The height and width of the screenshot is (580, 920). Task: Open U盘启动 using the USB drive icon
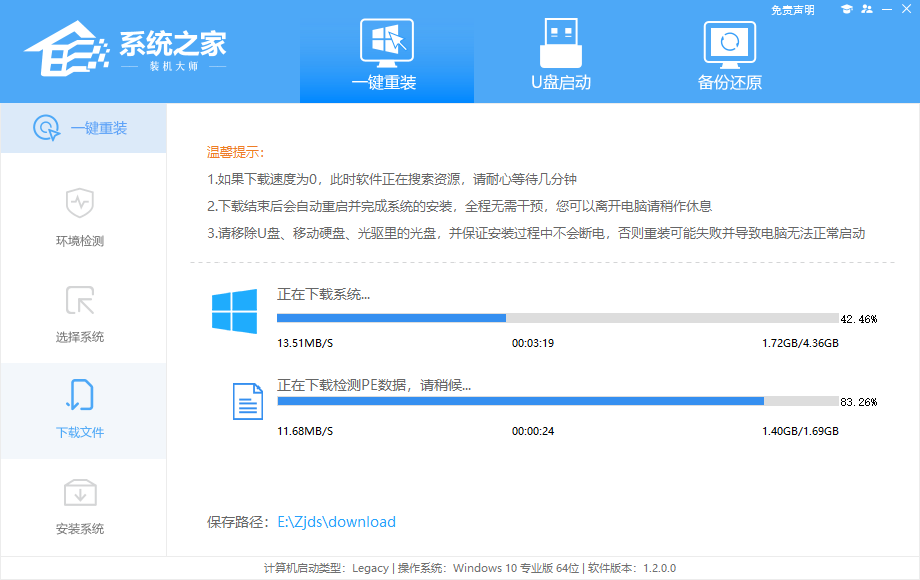[x=560, y=42]
